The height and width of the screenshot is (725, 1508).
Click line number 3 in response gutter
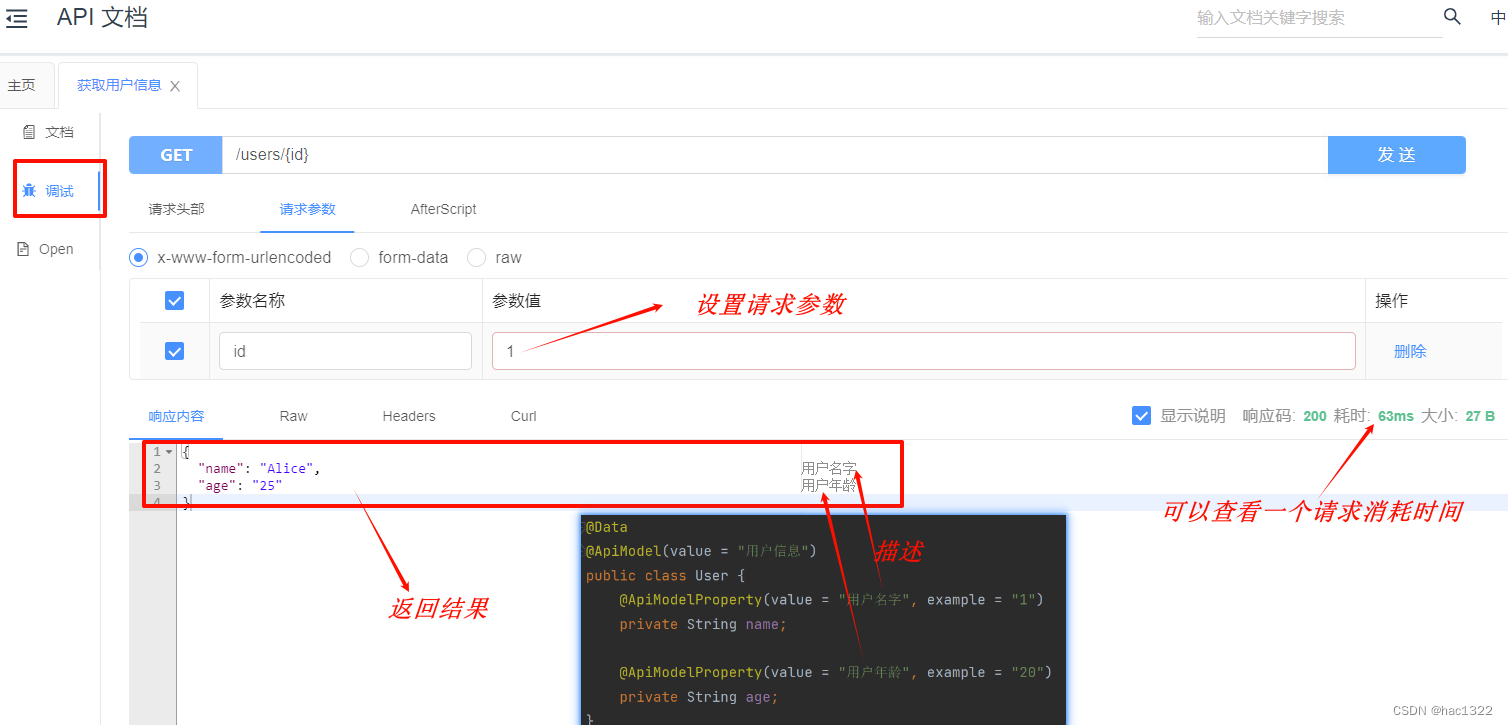click(x=157, y=485)
